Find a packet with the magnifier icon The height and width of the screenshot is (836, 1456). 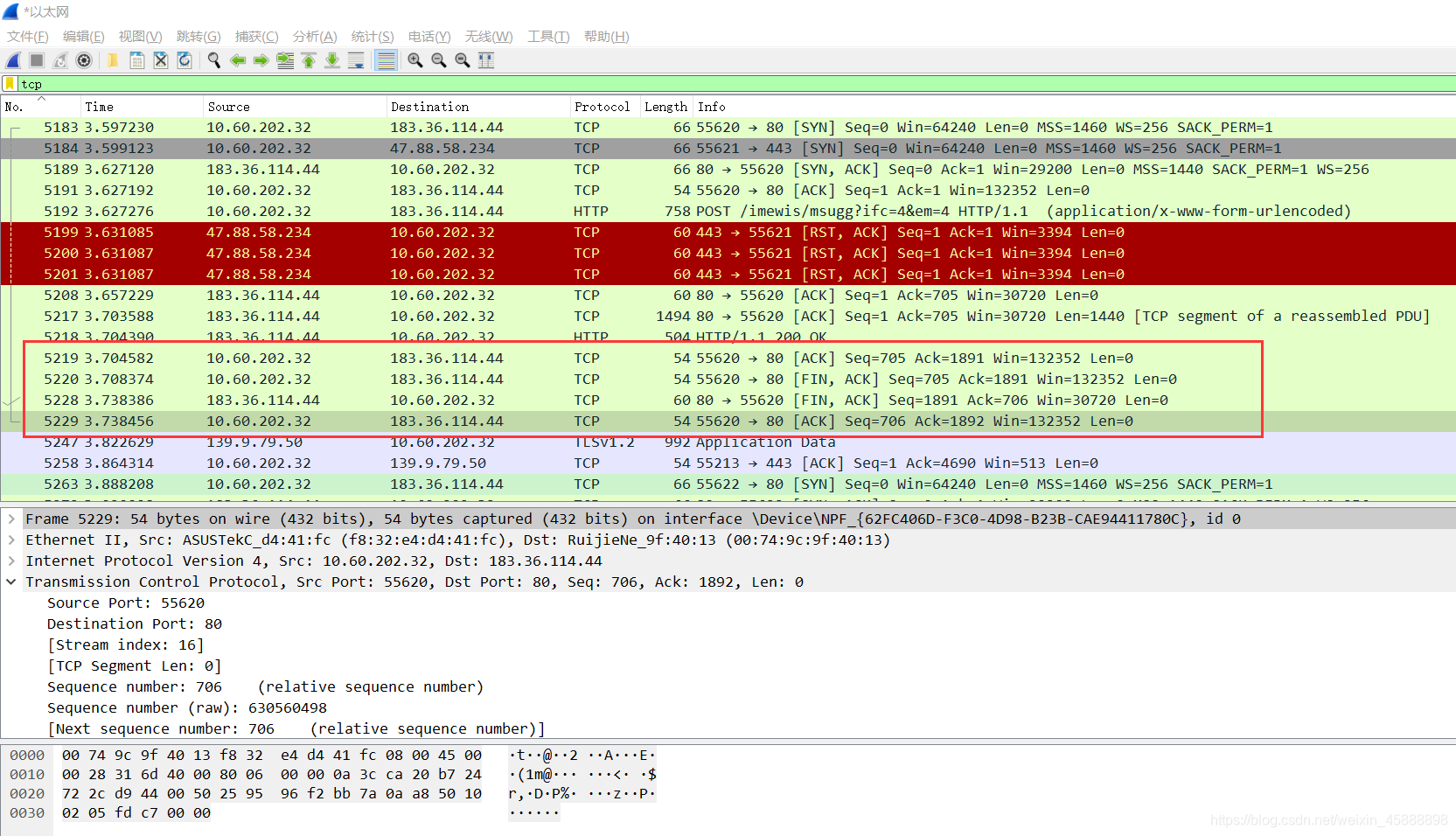click(x=213, y=60)
